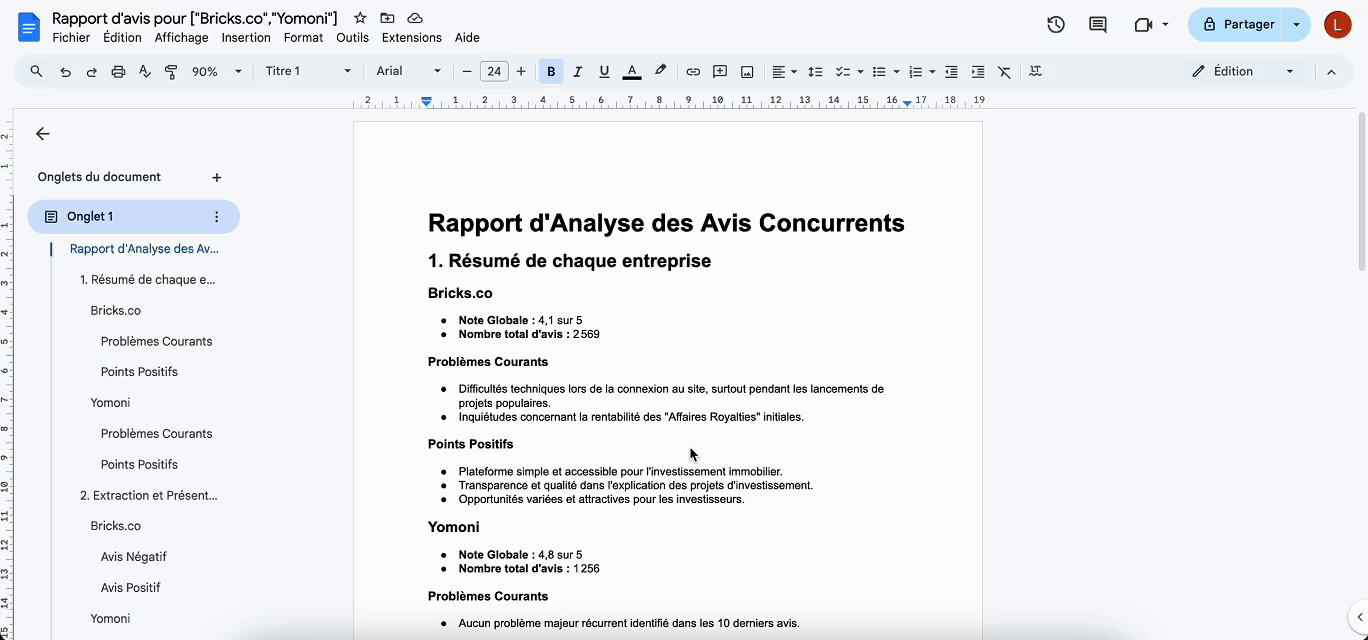Decrease the paragraph indent
Viewport: 1368px width, 640px height.
(951, 71)
